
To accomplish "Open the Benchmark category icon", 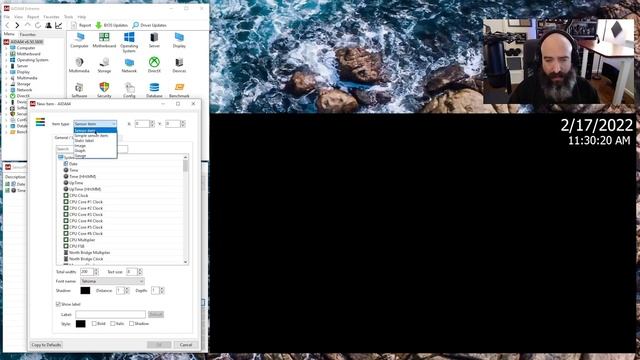I will point(179,90).
